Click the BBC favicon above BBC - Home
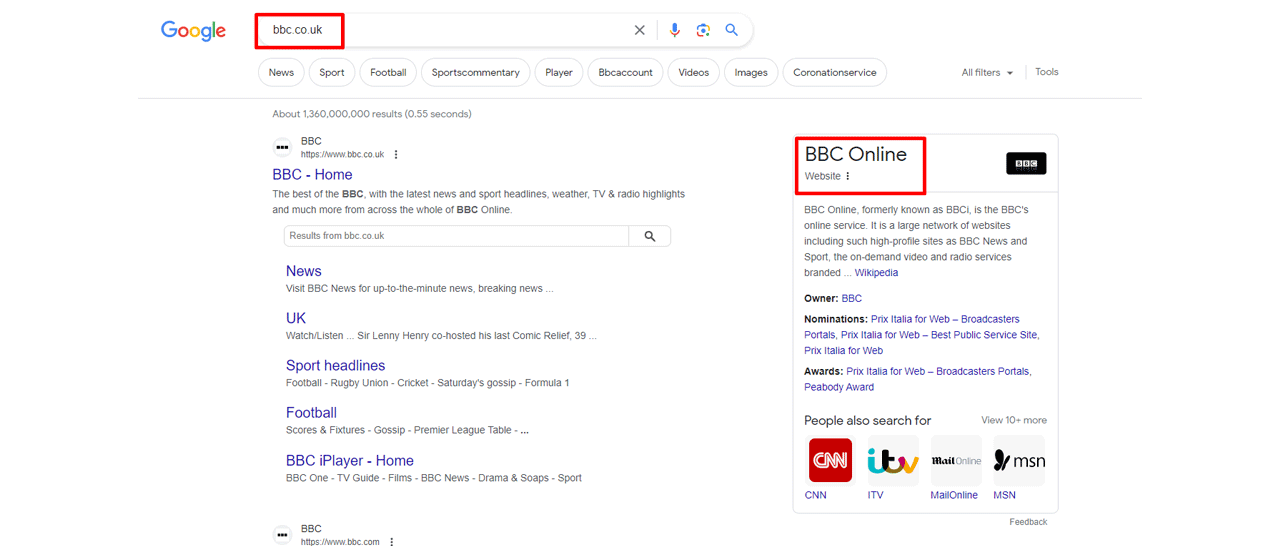Viewport: 1280px width, 546px height. 283,147
